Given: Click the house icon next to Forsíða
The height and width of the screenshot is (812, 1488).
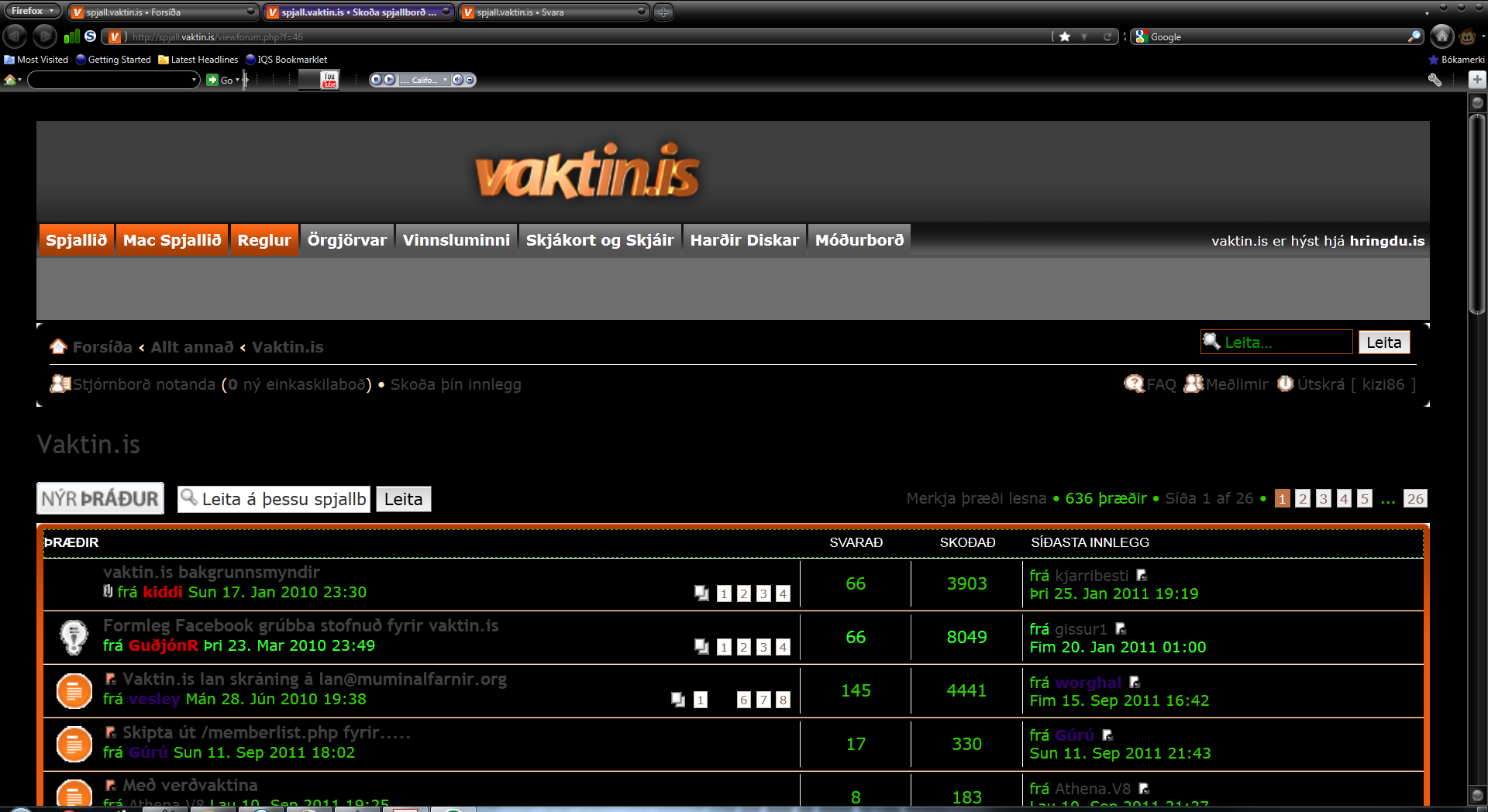Looking at the screenshot, I should 58,347.
